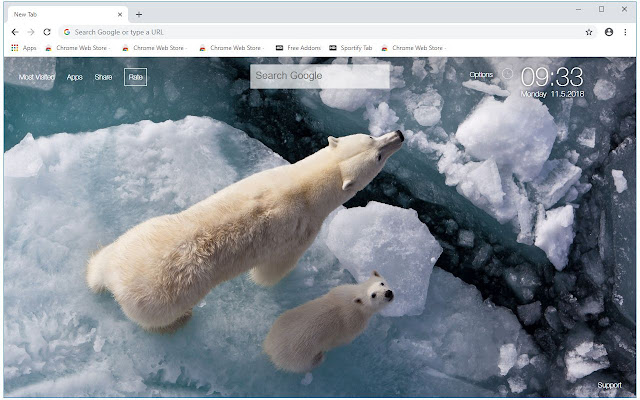Open the Free Addons bookmark
The image size is (640, 400).
coord(298,48)
